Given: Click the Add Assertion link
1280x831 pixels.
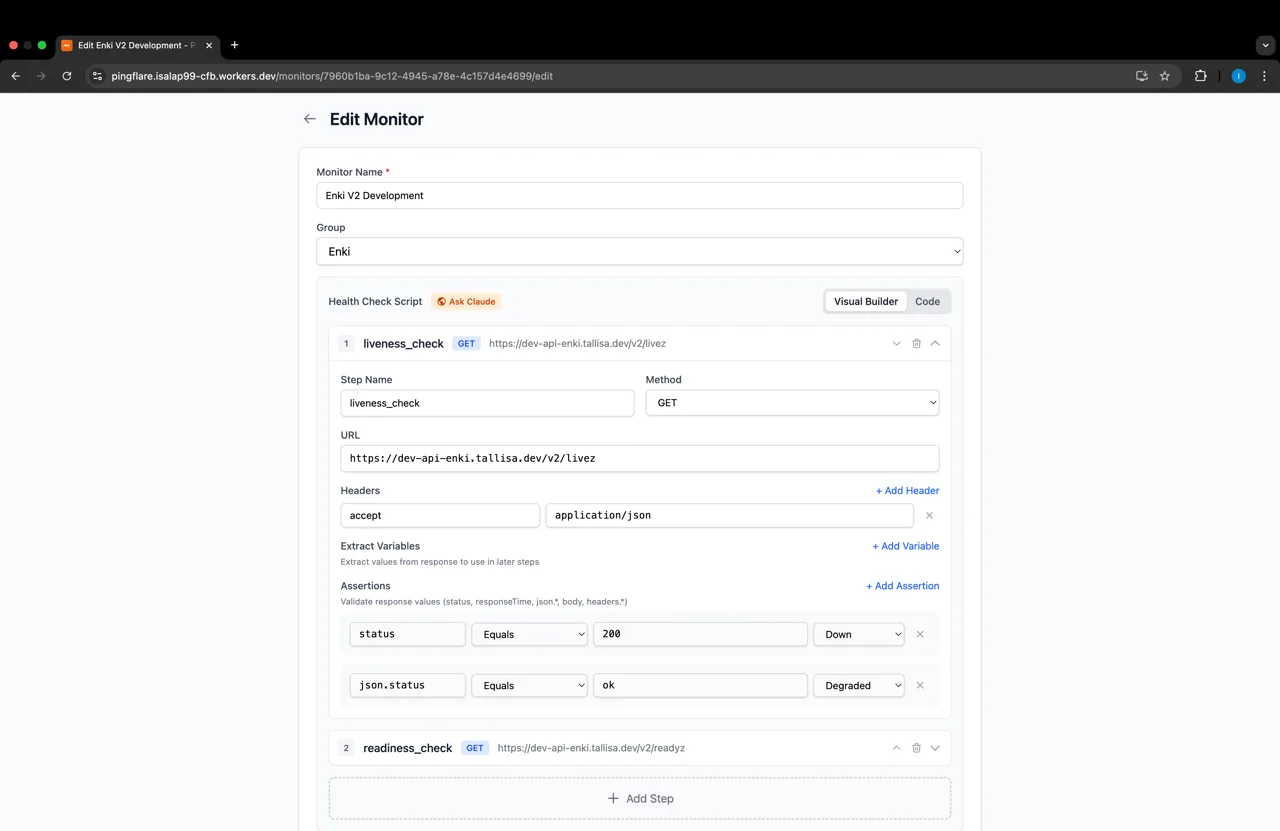Looking at the screenshot, I should (902, 586).
